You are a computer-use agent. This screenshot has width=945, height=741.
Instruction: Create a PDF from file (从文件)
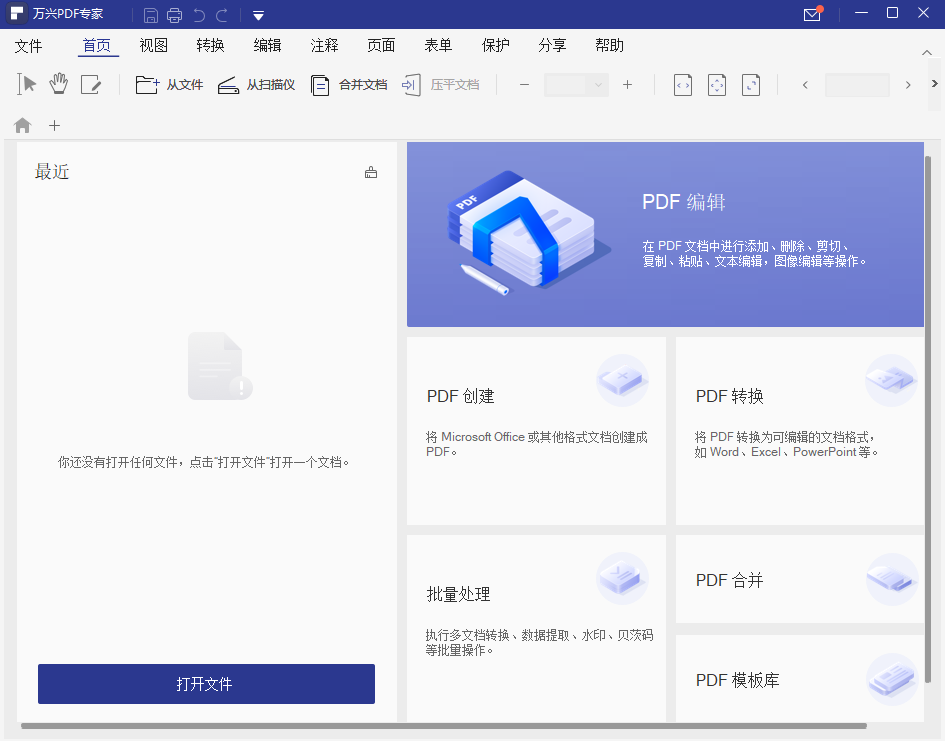(170, 85)
